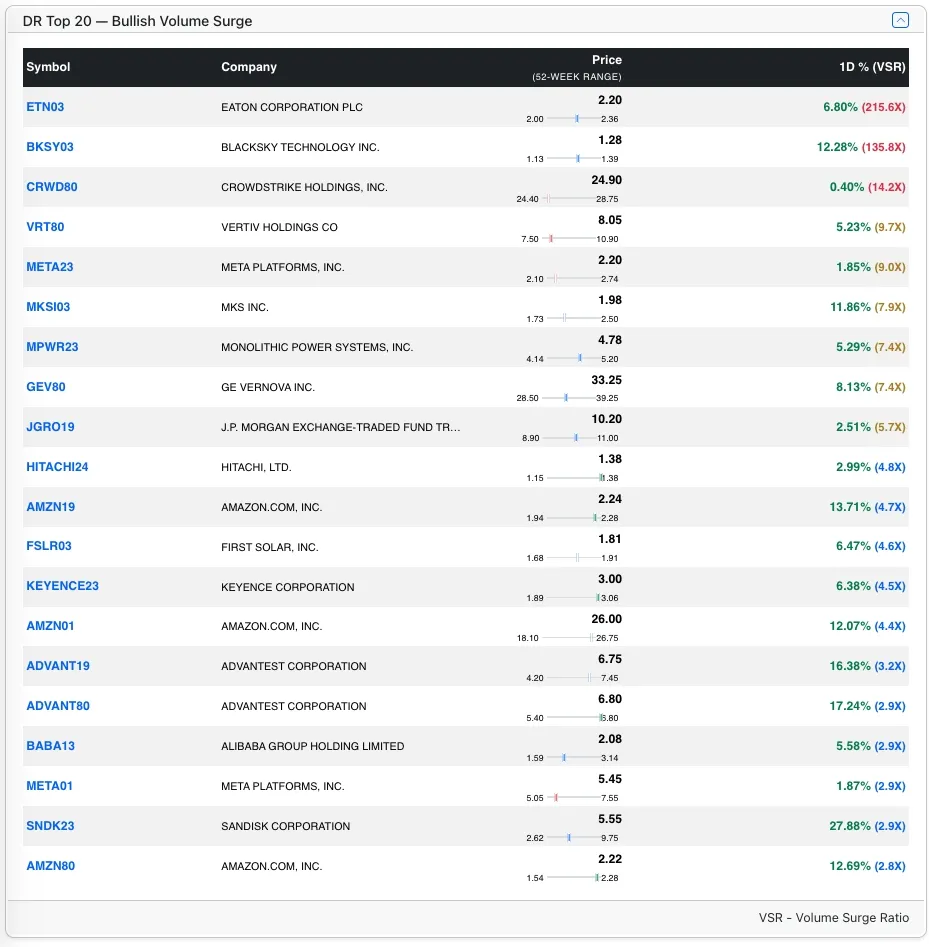
Task: Select ALIBABA GROUP HOLDING LIMITED text
Action: tap(312, 746)
